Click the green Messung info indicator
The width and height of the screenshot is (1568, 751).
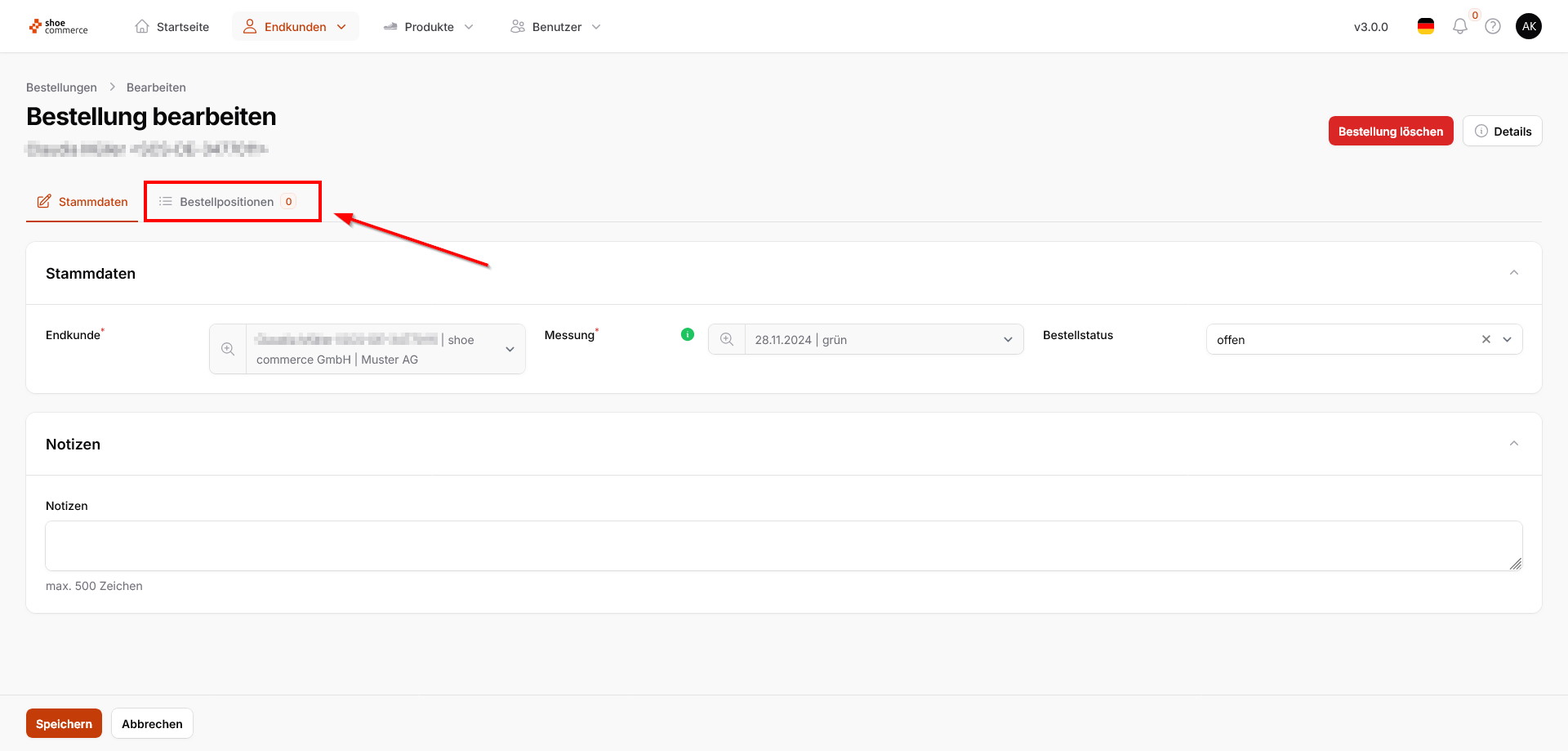pyautogui.click(x=688, y=334)
